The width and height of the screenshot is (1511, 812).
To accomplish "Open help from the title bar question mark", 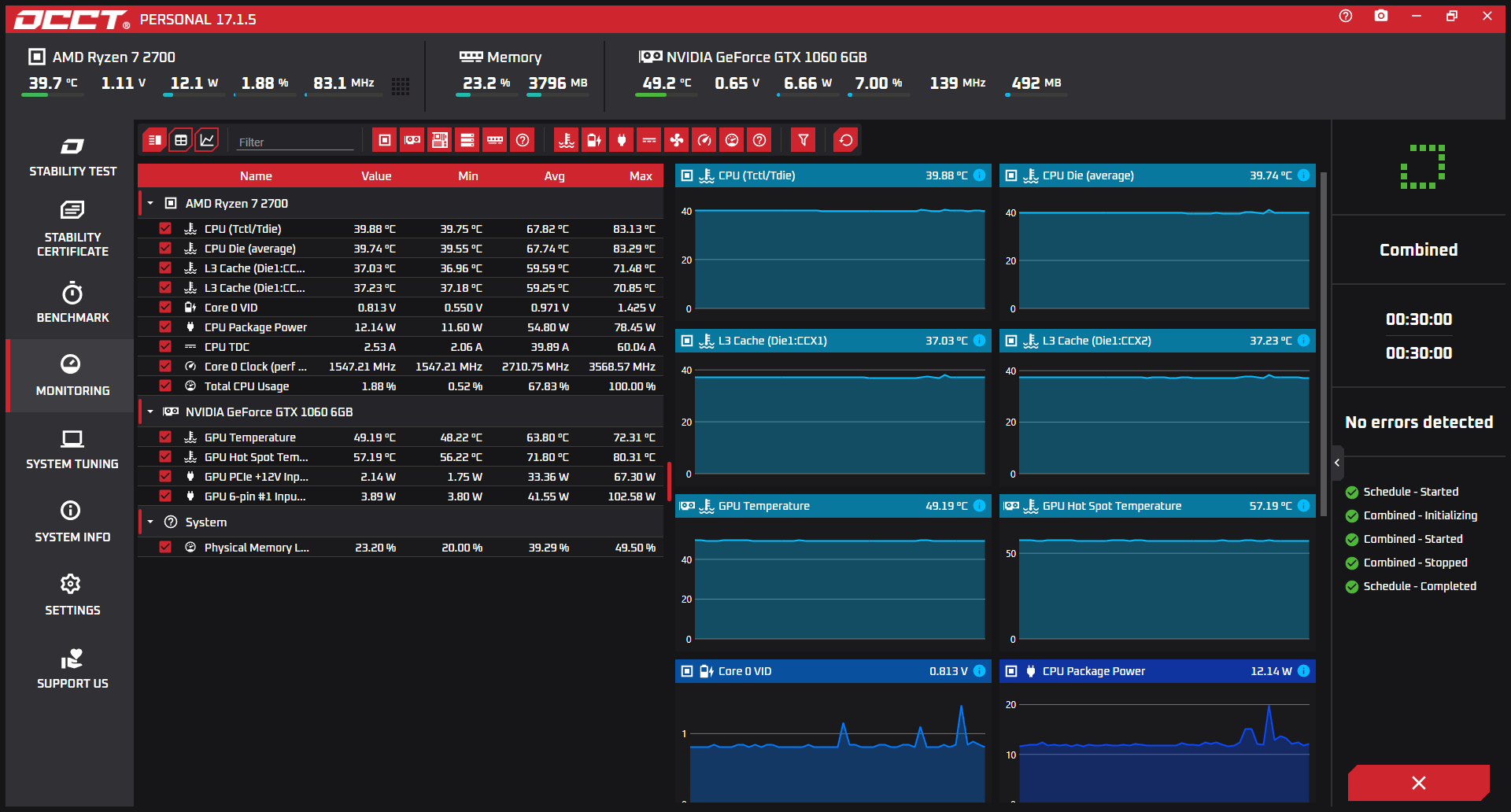I will point(1346,16).
